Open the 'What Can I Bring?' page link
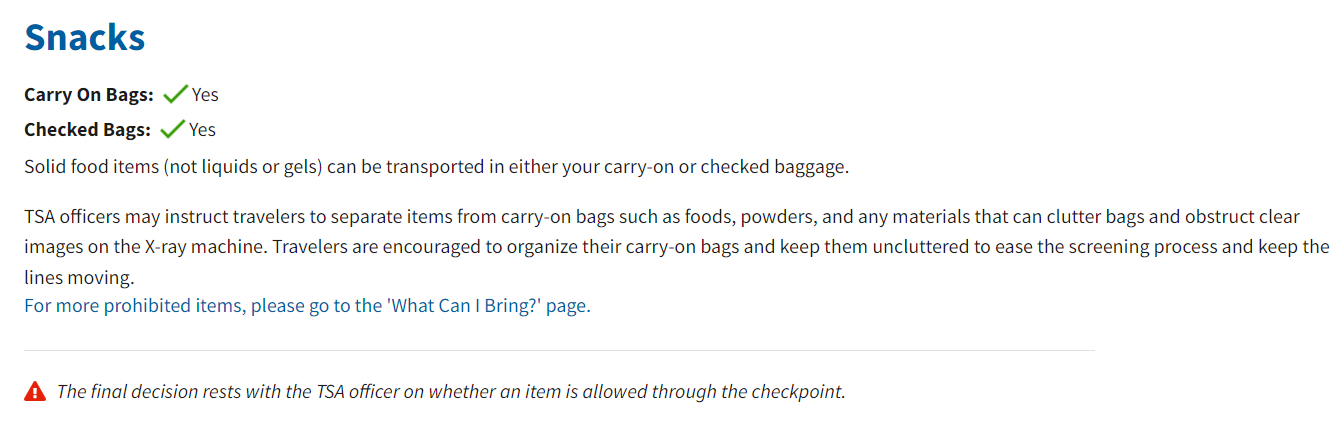The height and width of the screenshot is (440, 1340). point(308,305)
